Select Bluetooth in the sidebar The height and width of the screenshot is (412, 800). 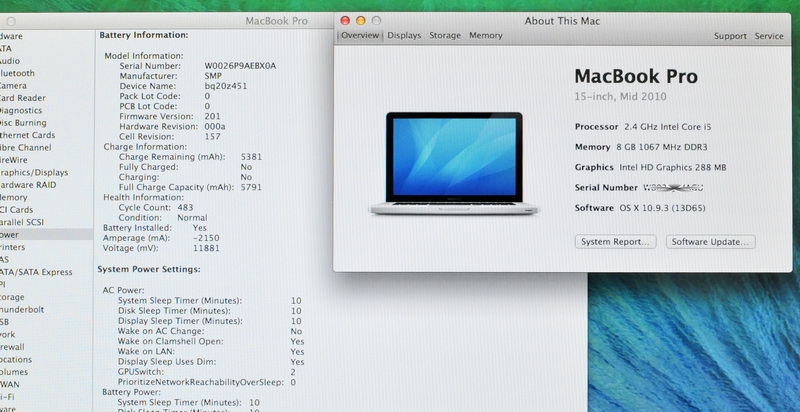pyautogui.click(x=17, y=73)
